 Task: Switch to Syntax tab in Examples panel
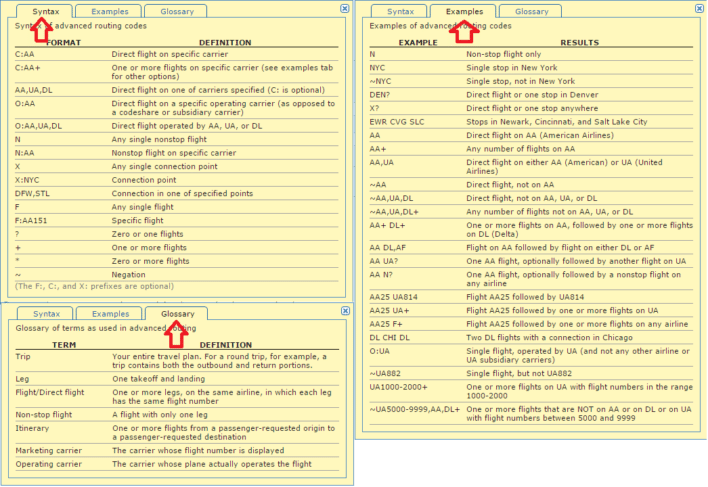pos(400,11)
